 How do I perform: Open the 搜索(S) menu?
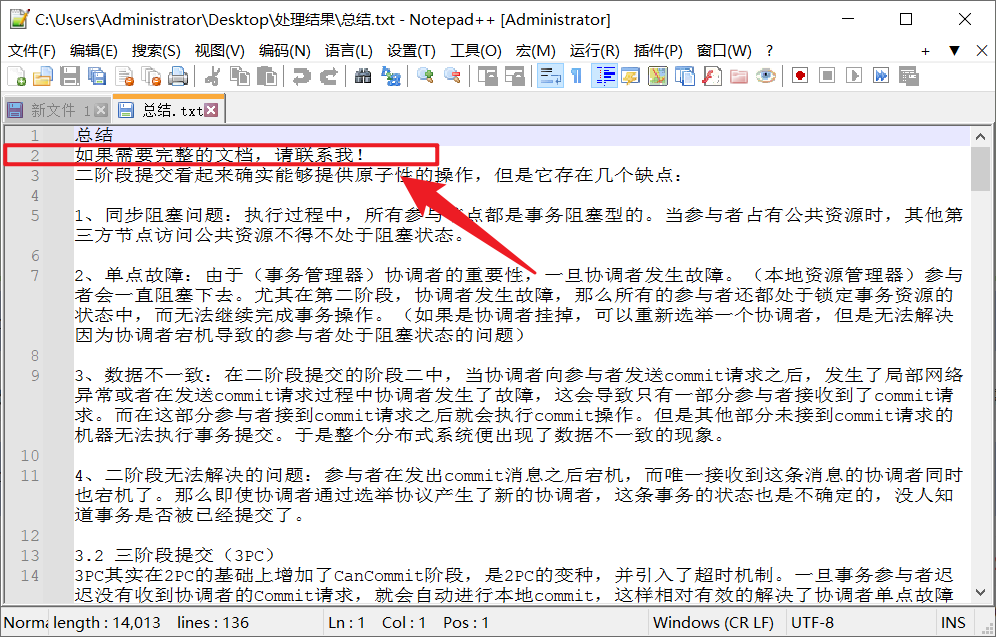coord(156,51)
